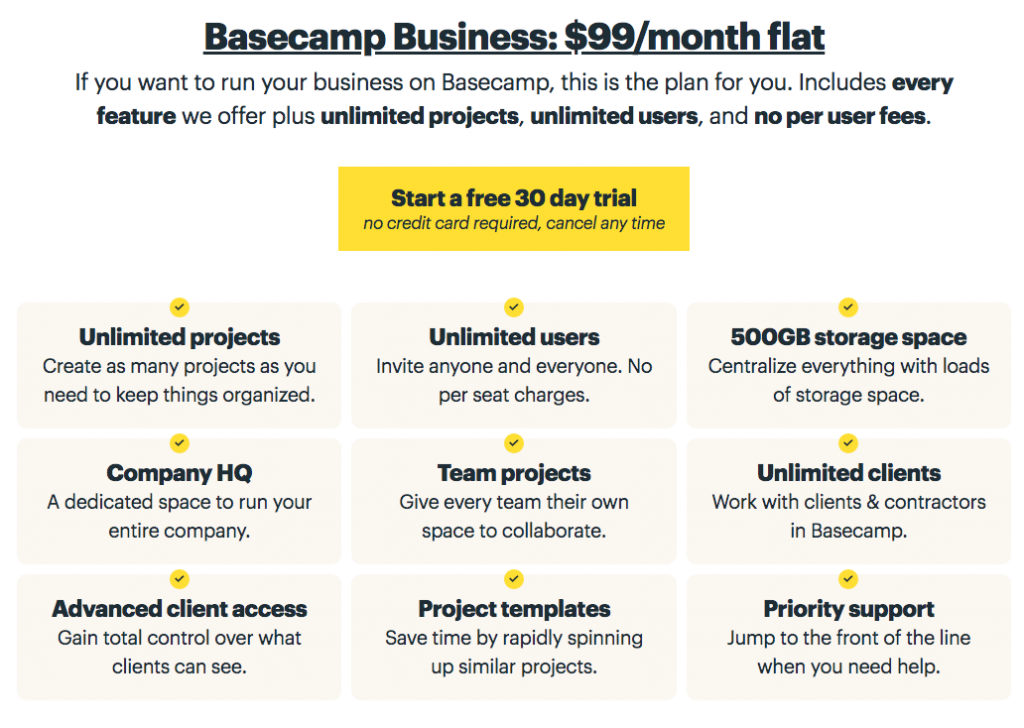
Task: Click checkmark icon above Unlimited users
Action: point(514,307)
